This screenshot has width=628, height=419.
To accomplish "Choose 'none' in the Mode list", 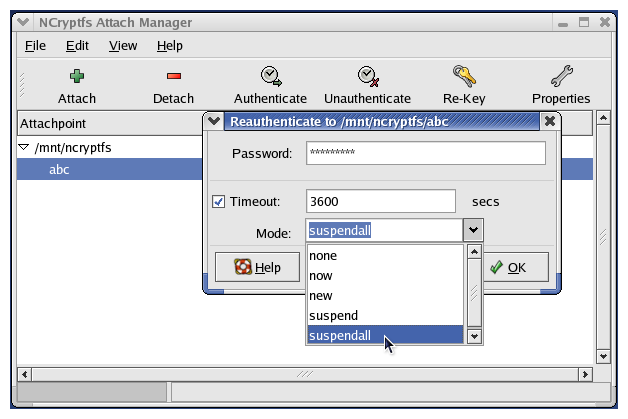I will click(x=385, y=256).
